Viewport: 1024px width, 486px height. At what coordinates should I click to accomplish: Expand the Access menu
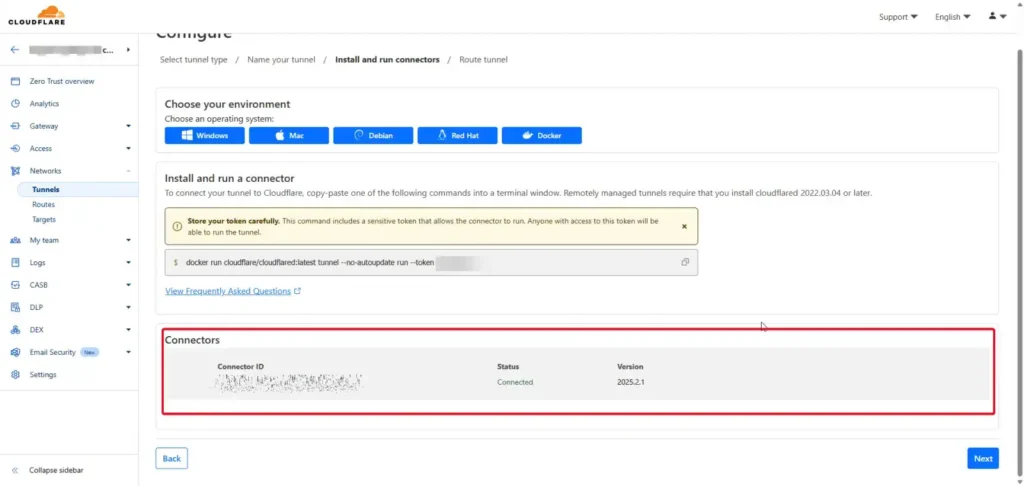(129, 148)
